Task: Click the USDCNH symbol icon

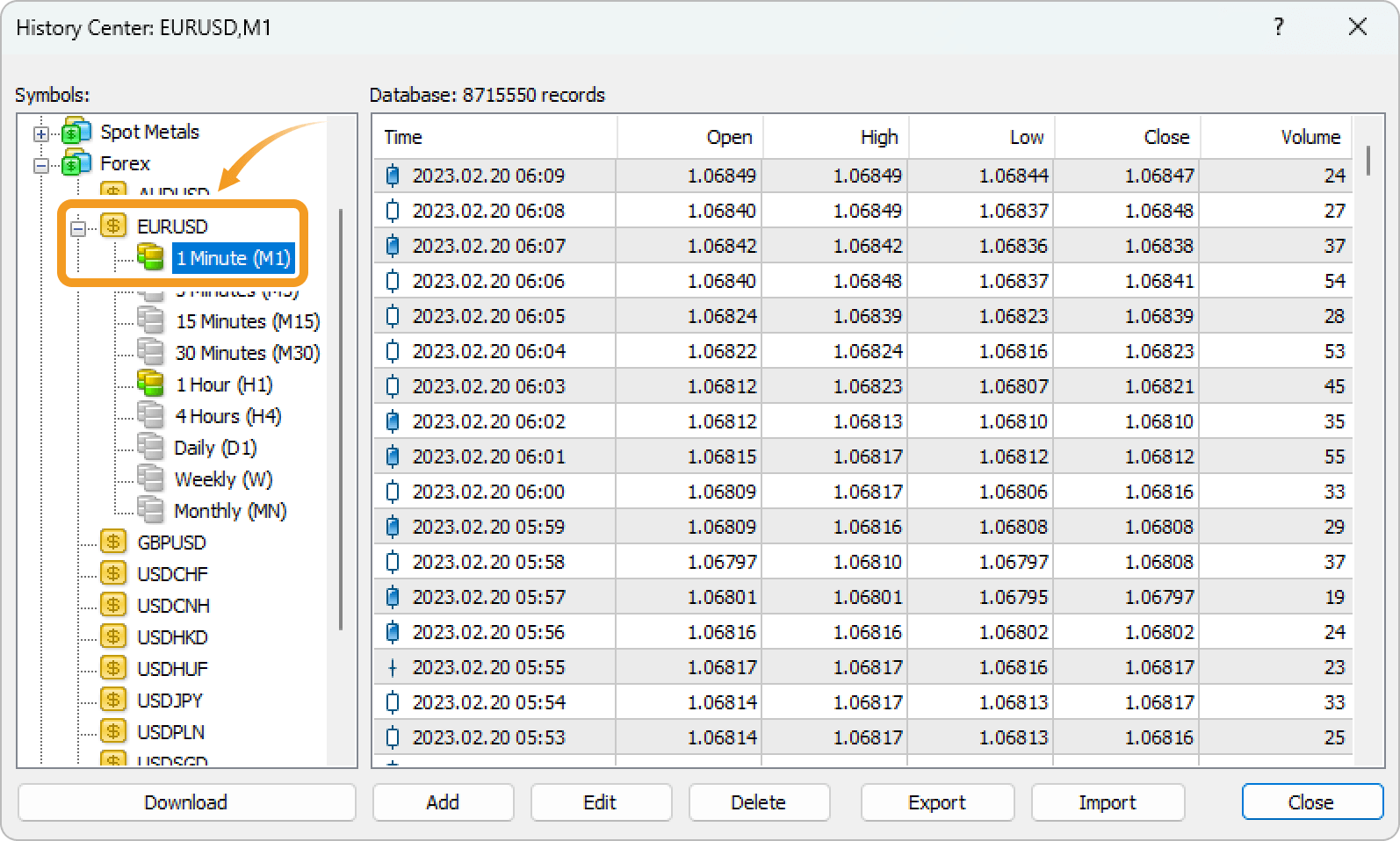Action: tap(113, 605)
